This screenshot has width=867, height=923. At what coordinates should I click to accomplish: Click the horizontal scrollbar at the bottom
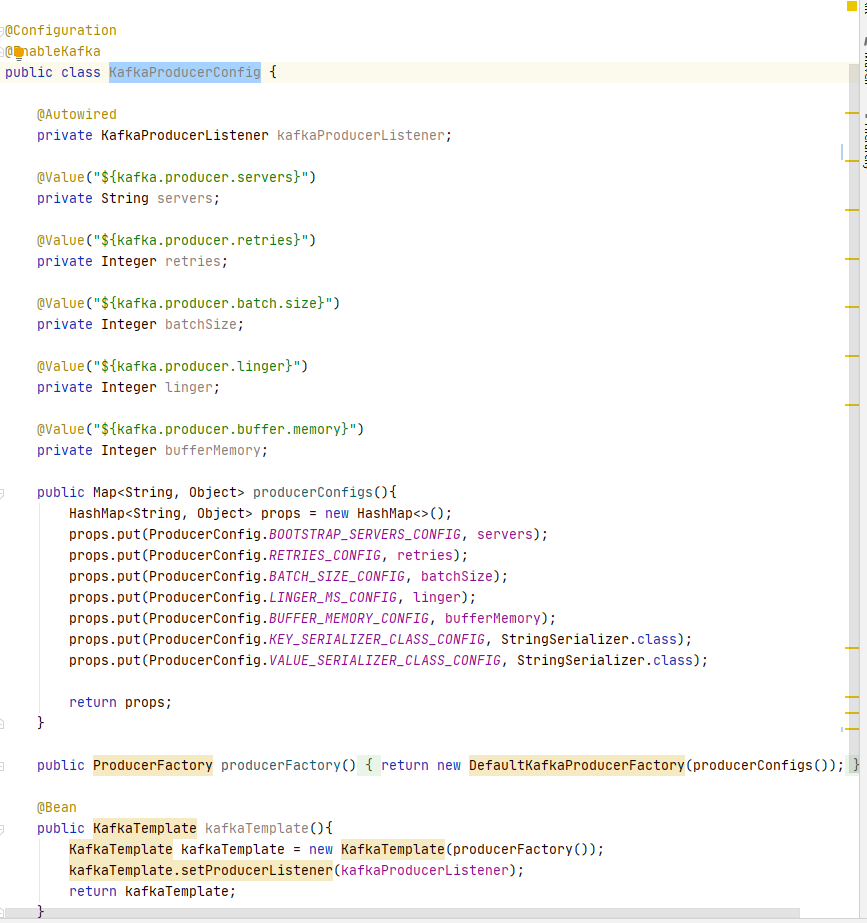click(x=400, y=914)
